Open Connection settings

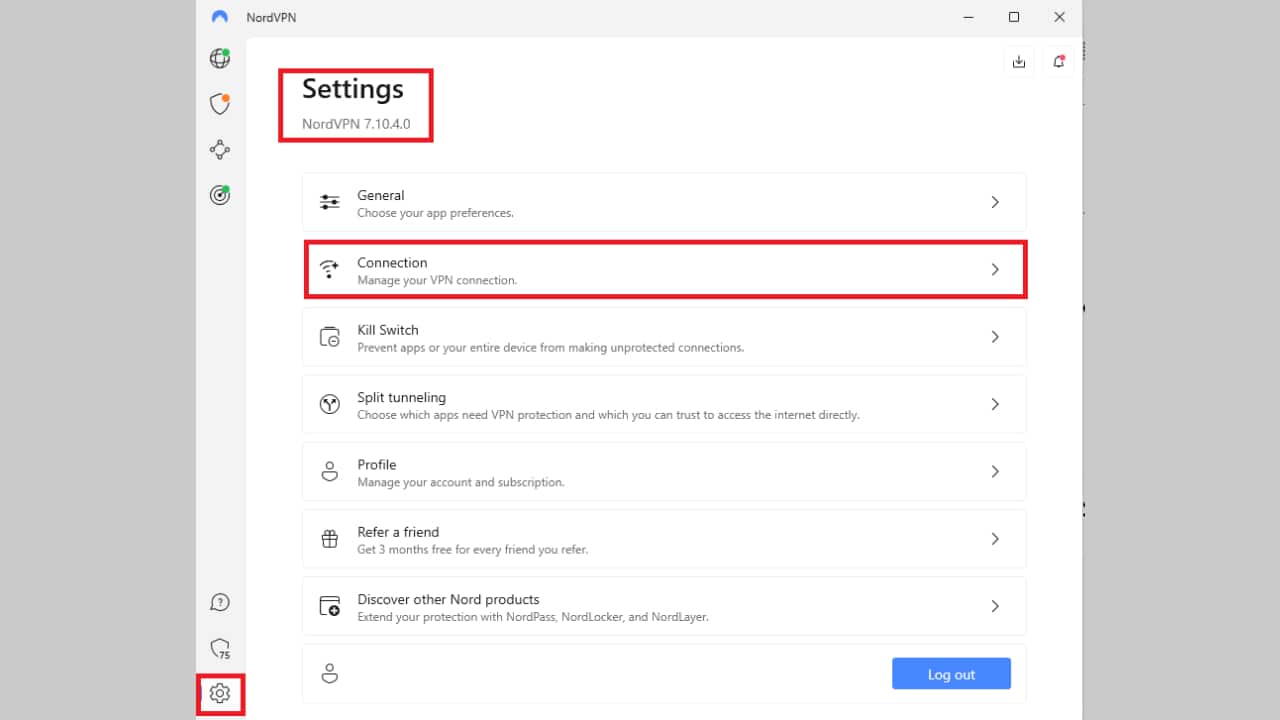pos(664,269)
